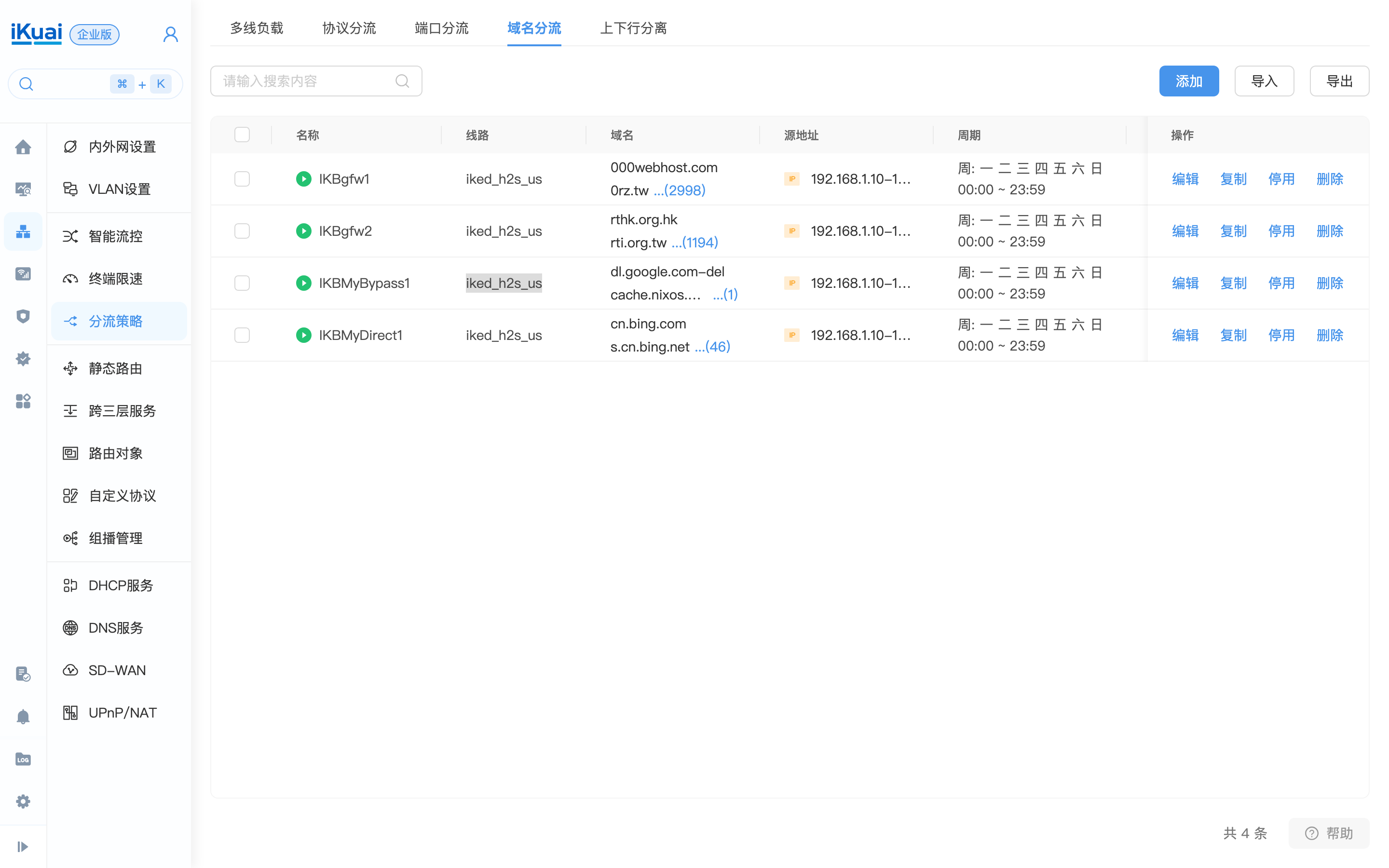The image size is (1389, 868).
Task: Switch to the 端口分流 tab
Action: [x=441, y=28]
